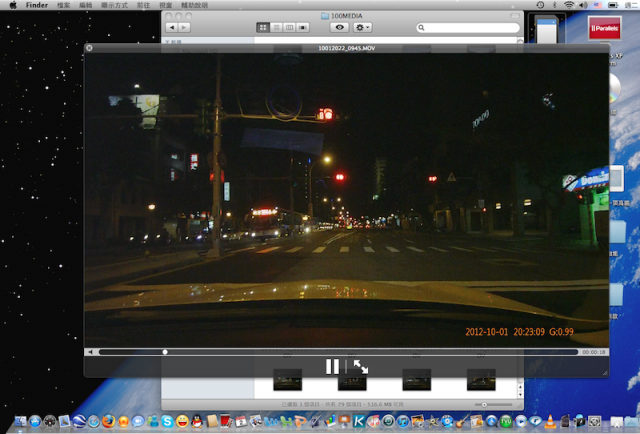Open Time Machine menu bar icon

(540, 5)
